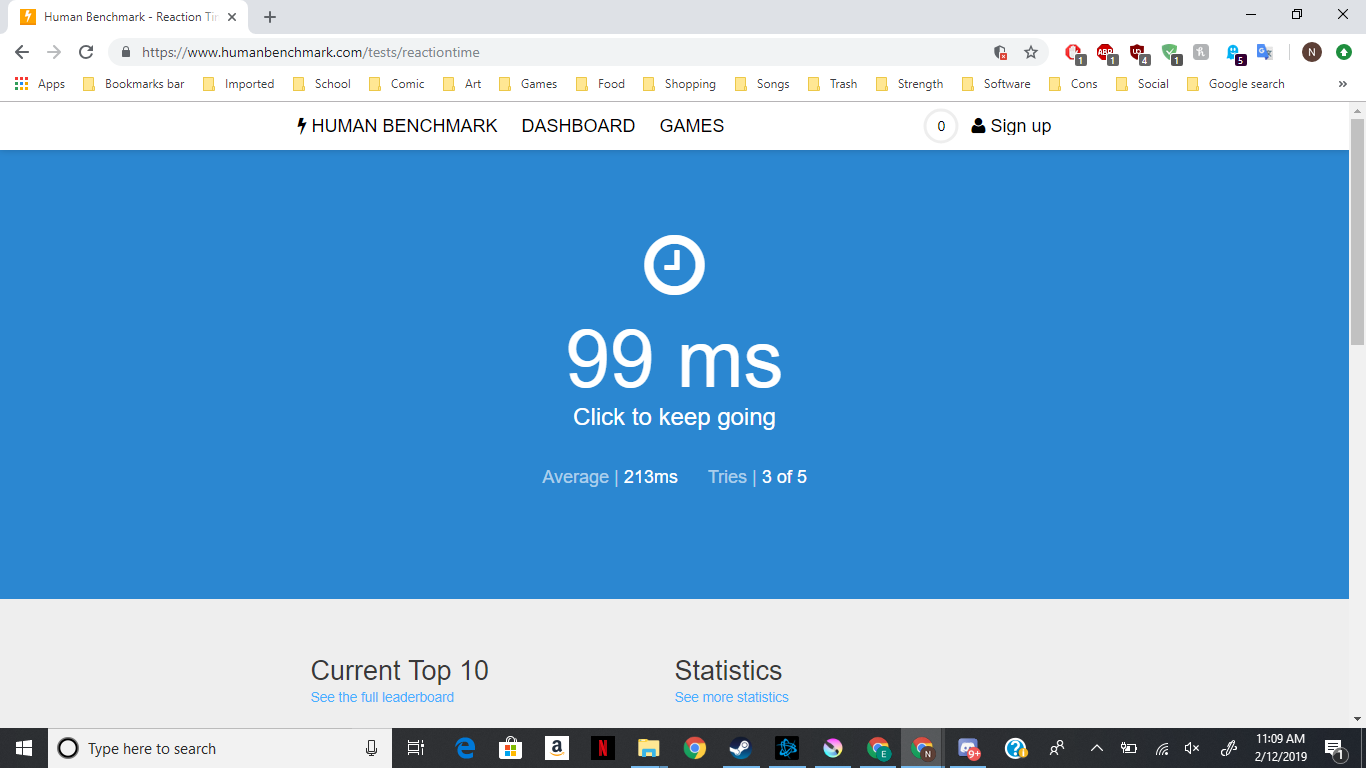
Task: Go back with the browser back arrow
Action: coord(22,52)
